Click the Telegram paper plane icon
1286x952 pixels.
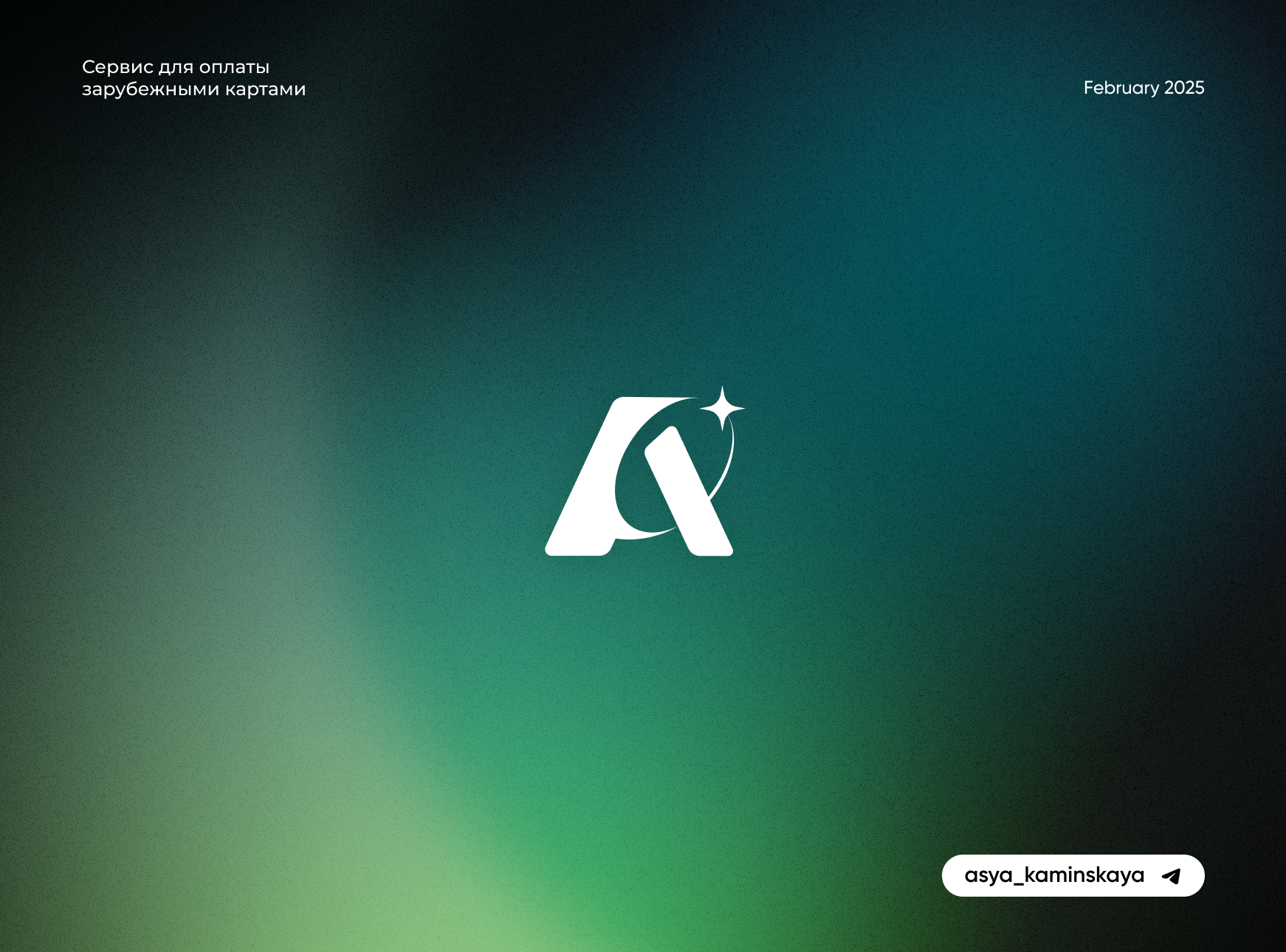[1172, 876]
